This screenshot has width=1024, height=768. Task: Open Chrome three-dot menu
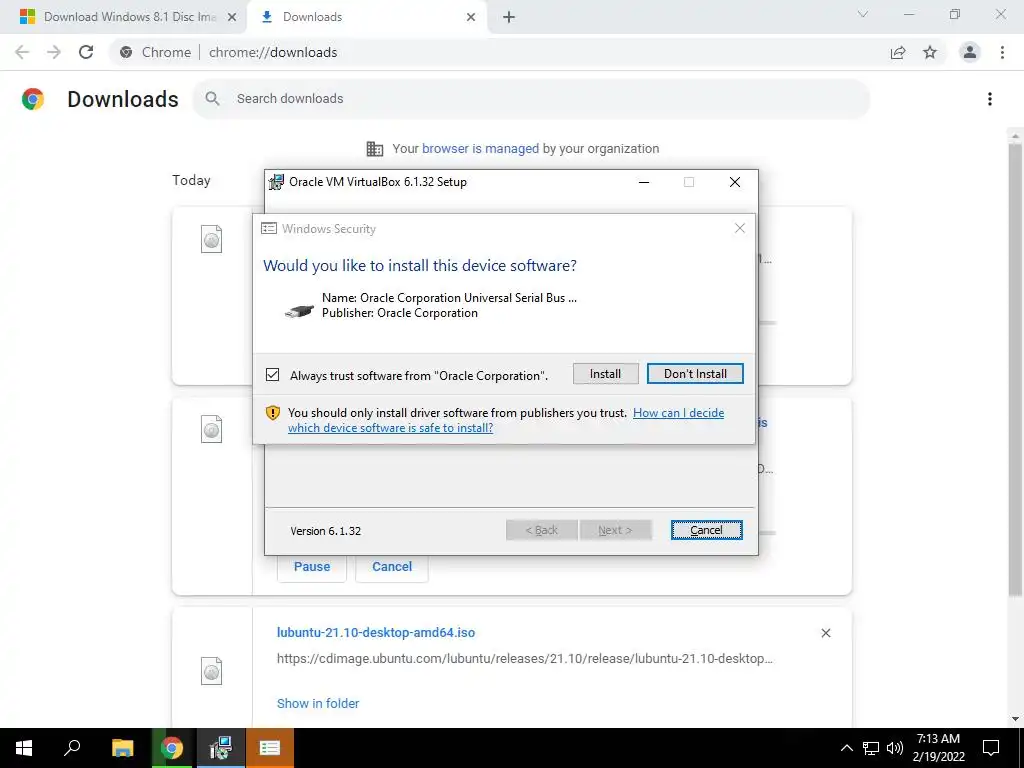tap(1002, 52)
